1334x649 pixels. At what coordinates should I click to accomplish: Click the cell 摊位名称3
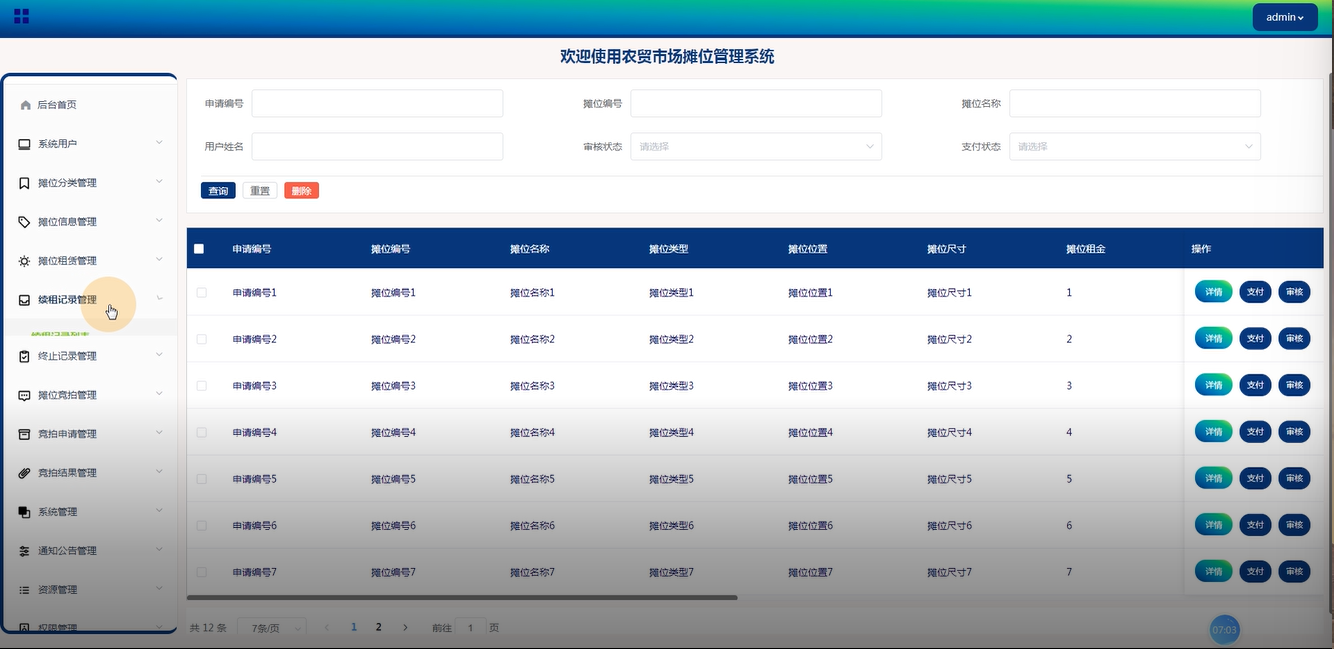(532, 386)
